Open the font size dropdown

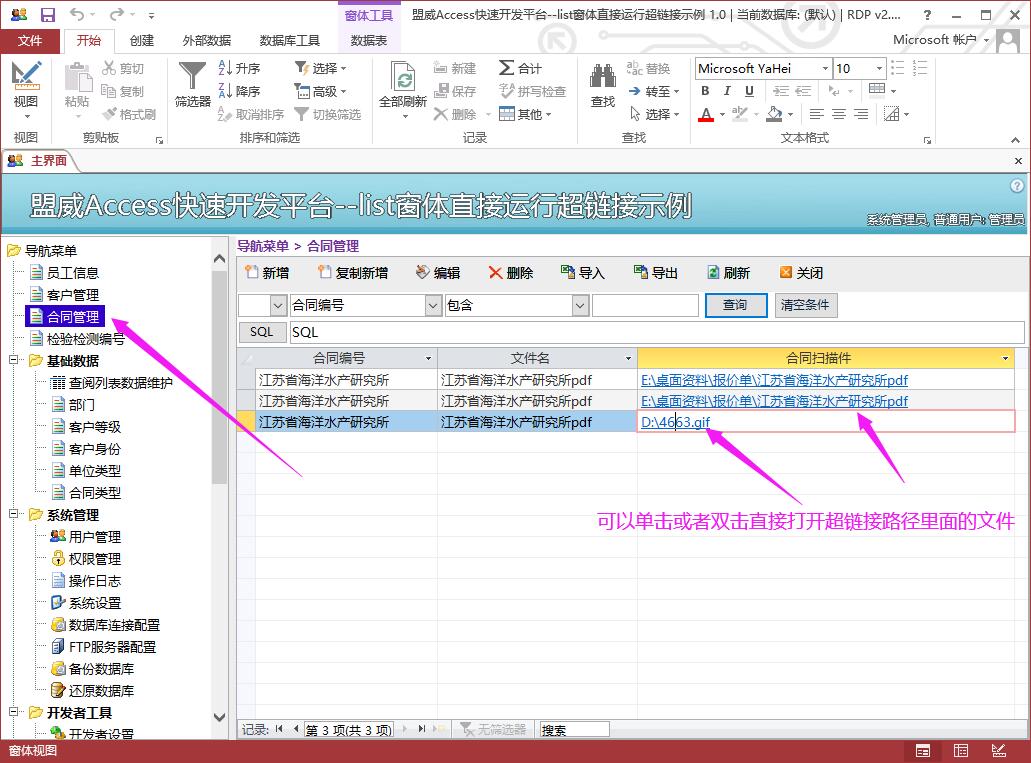pyautogui.click(x=879, y=68)
